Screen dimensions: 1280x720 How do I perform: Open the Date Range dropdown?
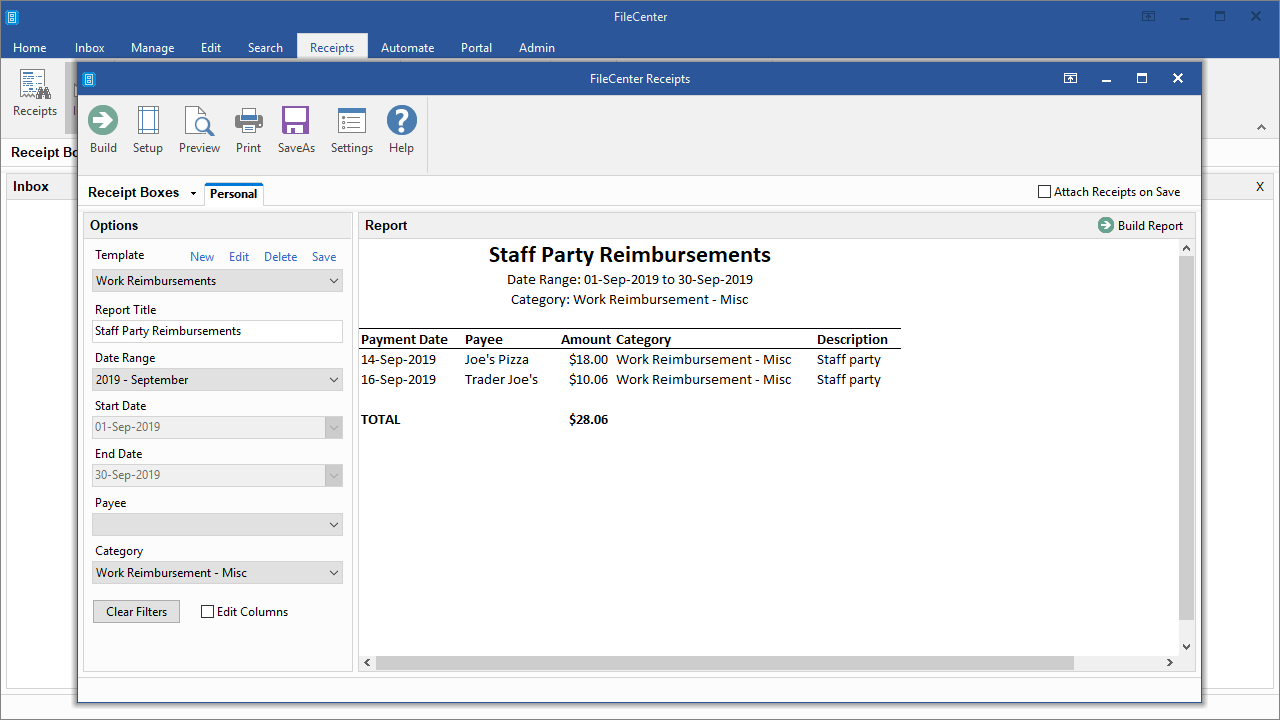click(217, 380)
